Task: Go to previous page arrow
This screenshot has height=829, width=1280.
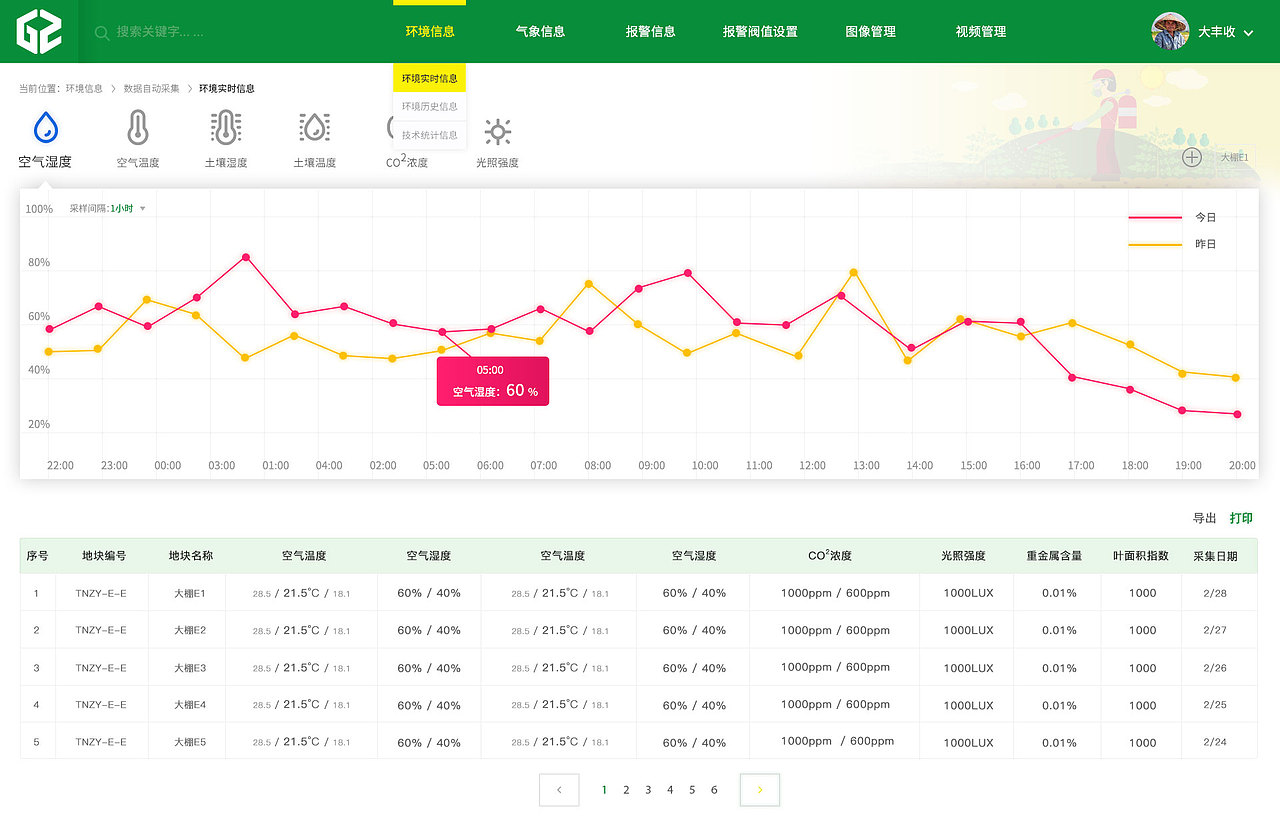Action: pyautogui.click(x=559, y=790)
